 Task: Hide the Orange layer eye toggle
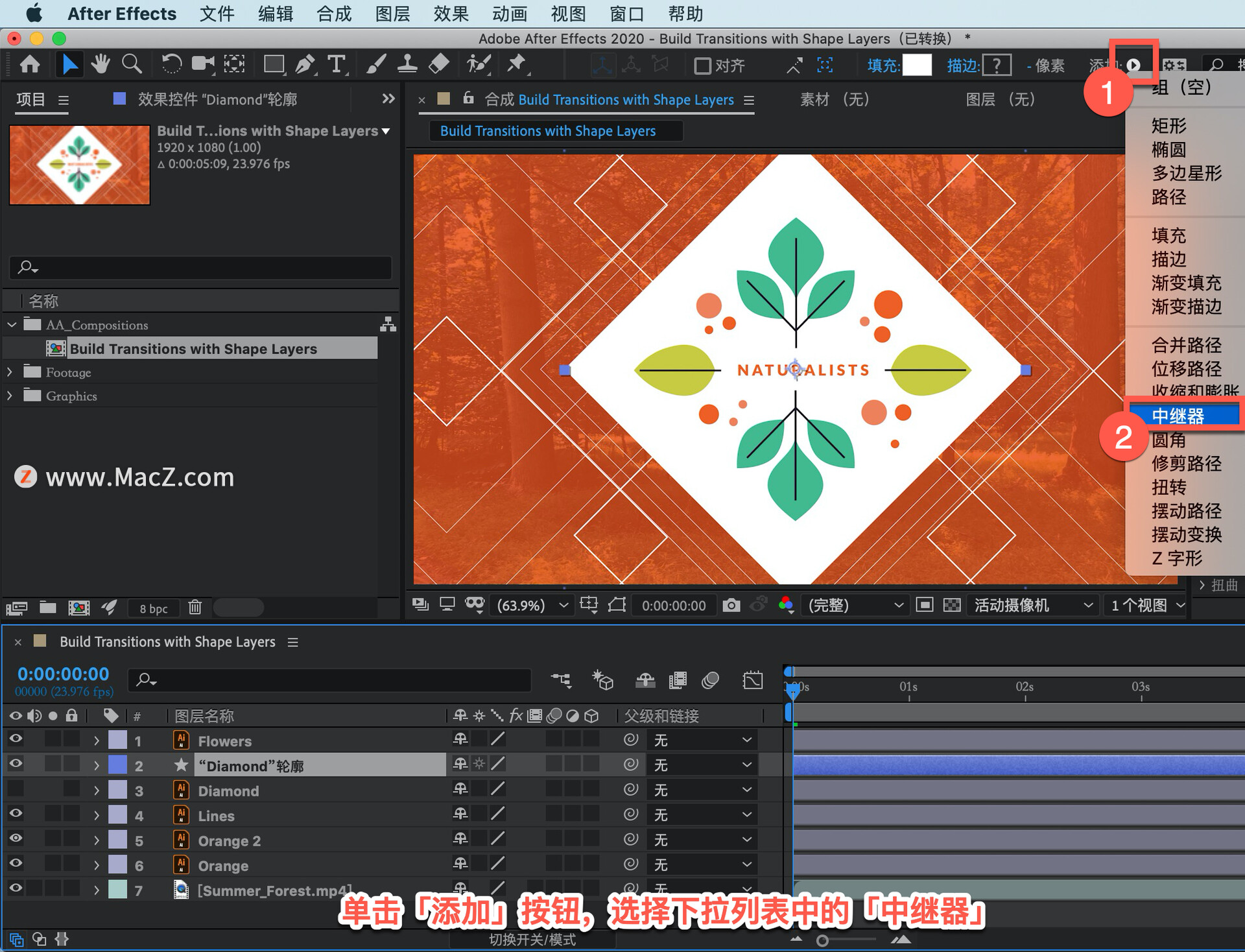click(x=15, y=863)
